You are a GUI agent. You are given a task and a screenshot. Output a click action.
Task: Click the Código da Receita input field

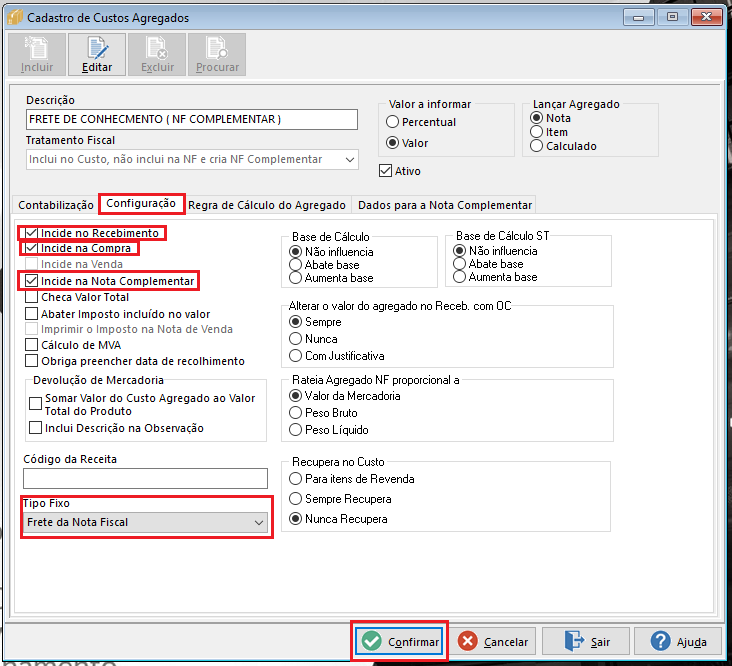[145, 478]
